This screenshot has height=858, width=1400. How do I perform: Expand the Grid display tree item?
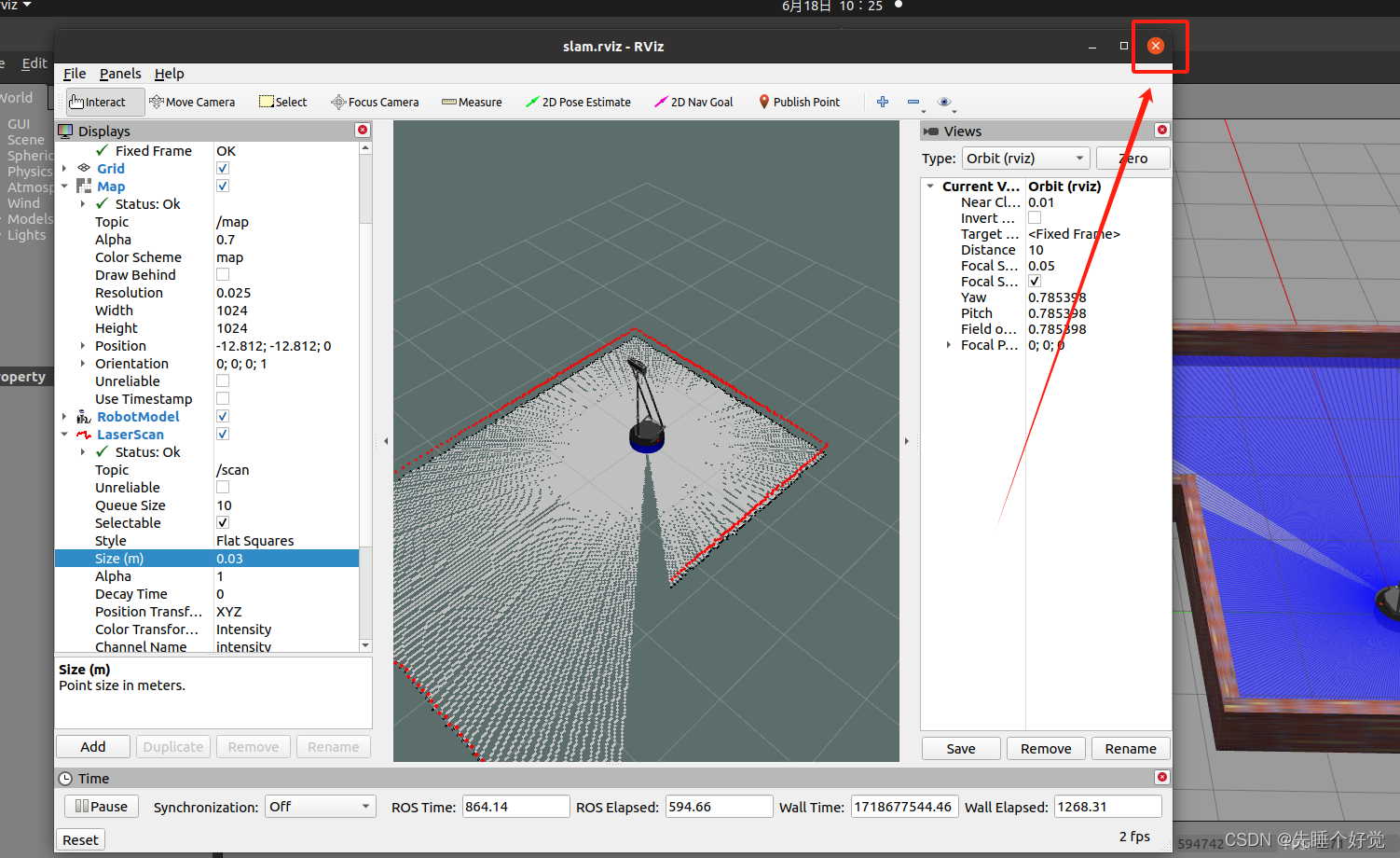tap(64, 169)
